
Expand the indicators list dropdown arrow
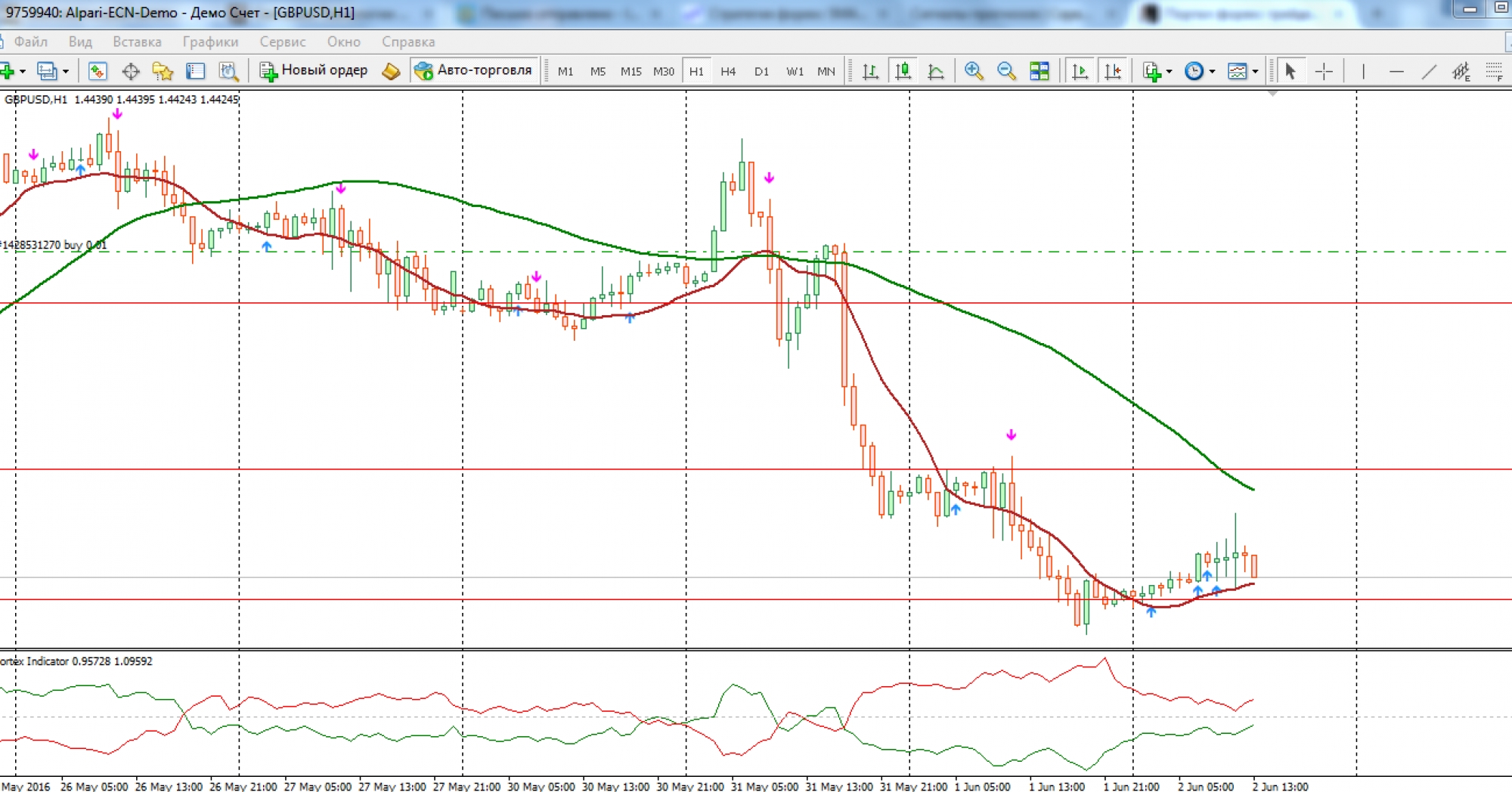point(1169,72)
